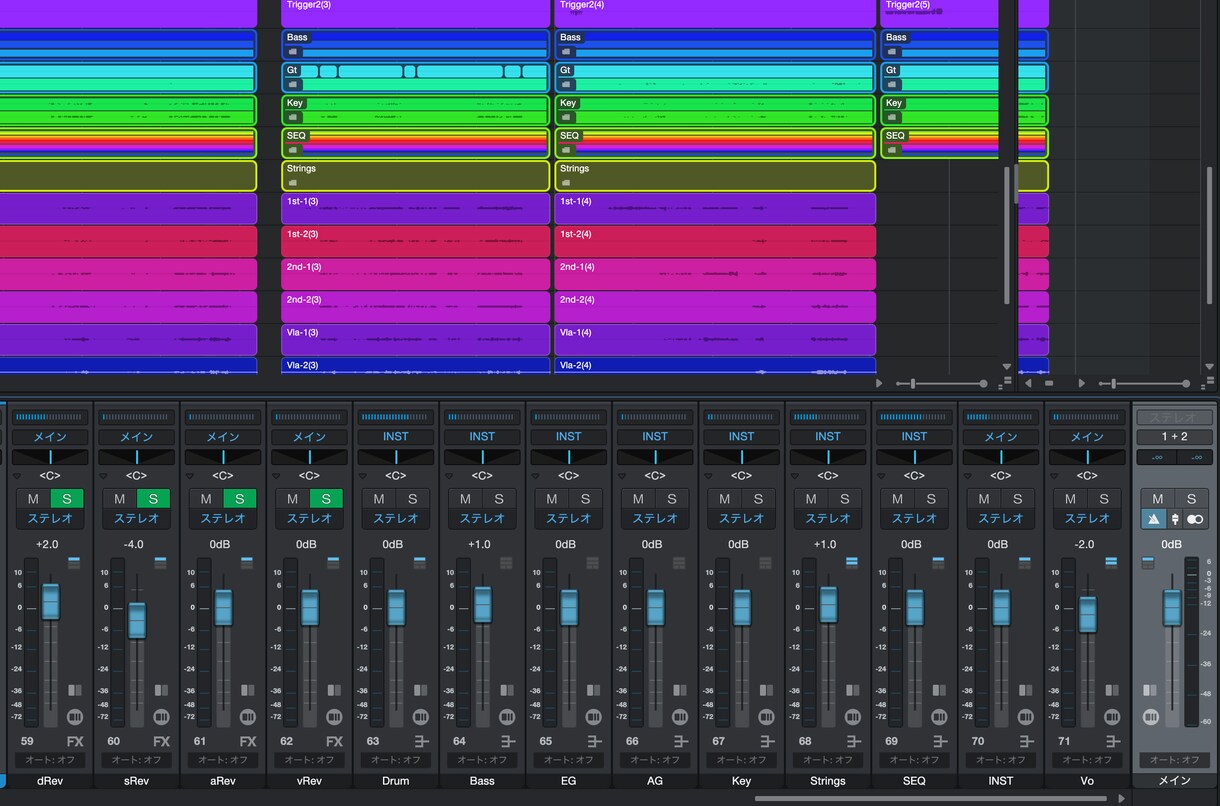Image resolution: width=1220 pixels, height=806 pixels.
Task: Click the mono/stereo link icon on the メイン channel
Action: click(x=1195, y=519)
